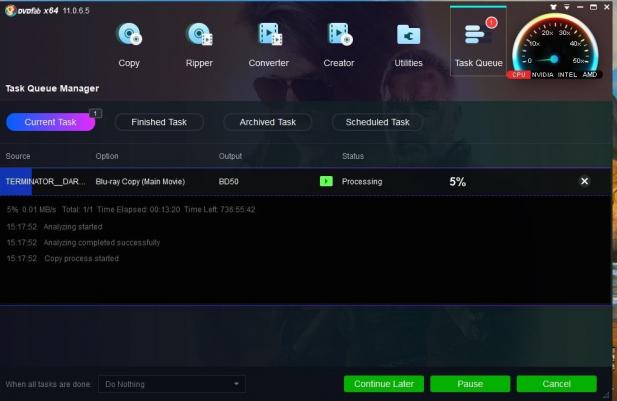Click the Continue Later button
Viewport: 617px width, 401px height.
pyautogui.click(x=384, y=384)
